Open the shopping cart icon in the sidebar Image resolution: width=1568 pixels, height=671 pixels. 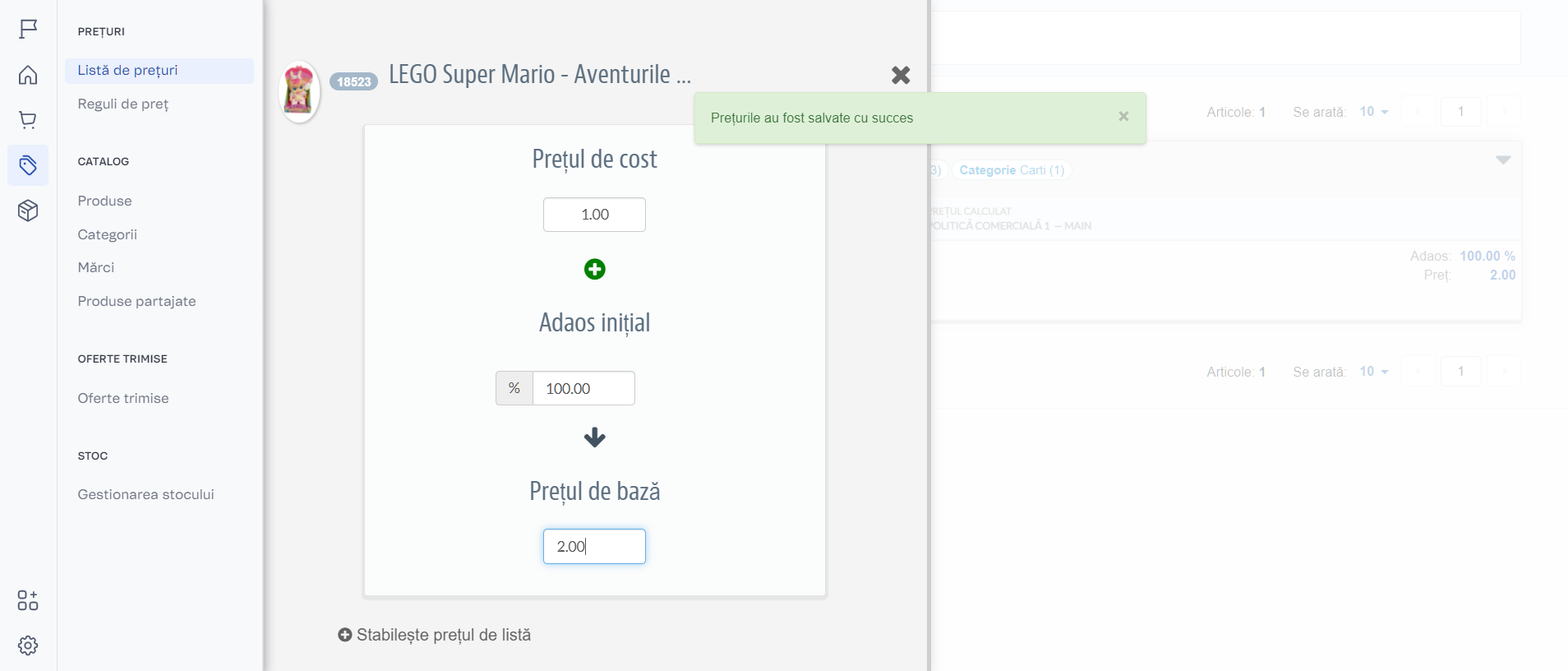pyautogui.click(x=28, y=120)
